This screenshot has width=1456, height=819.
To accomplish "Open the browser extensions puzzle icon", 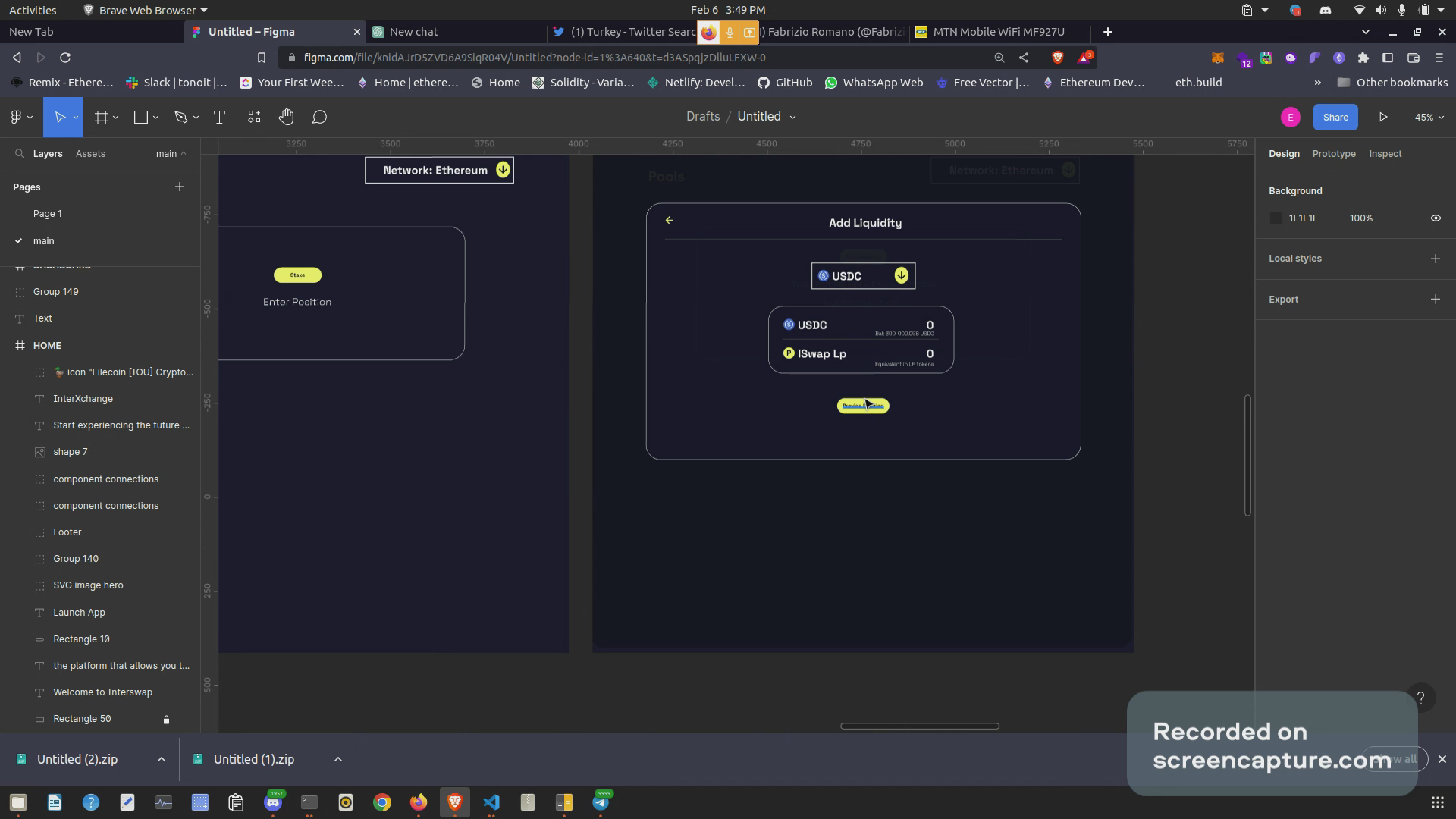I will click(1363, 58).
